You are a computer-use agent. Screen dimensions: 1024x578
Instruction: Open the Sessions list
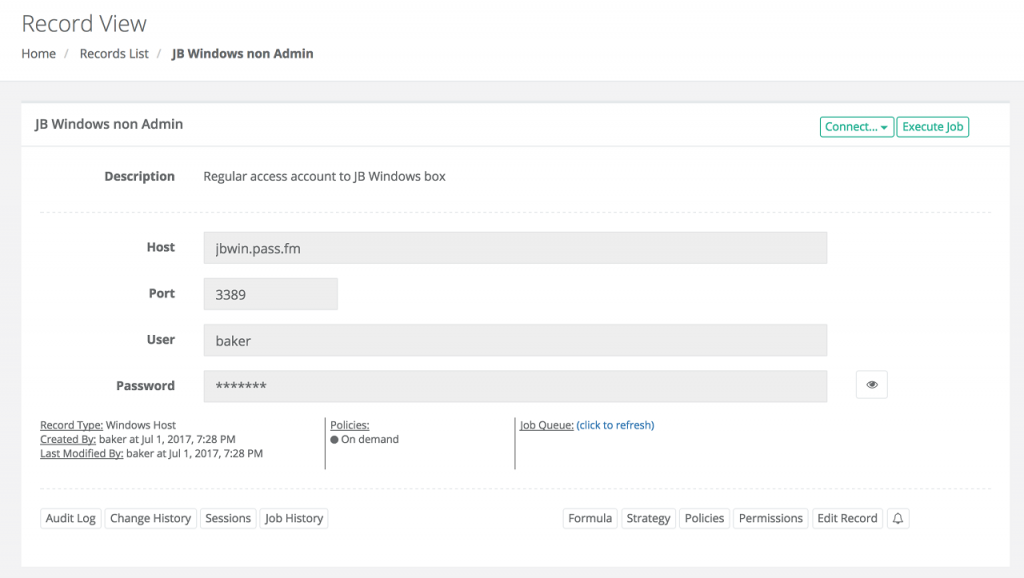tap(228, 518)
